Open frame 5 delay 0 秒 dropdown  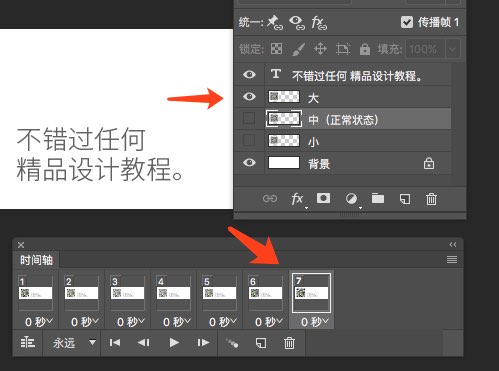(x=223, y=322)
